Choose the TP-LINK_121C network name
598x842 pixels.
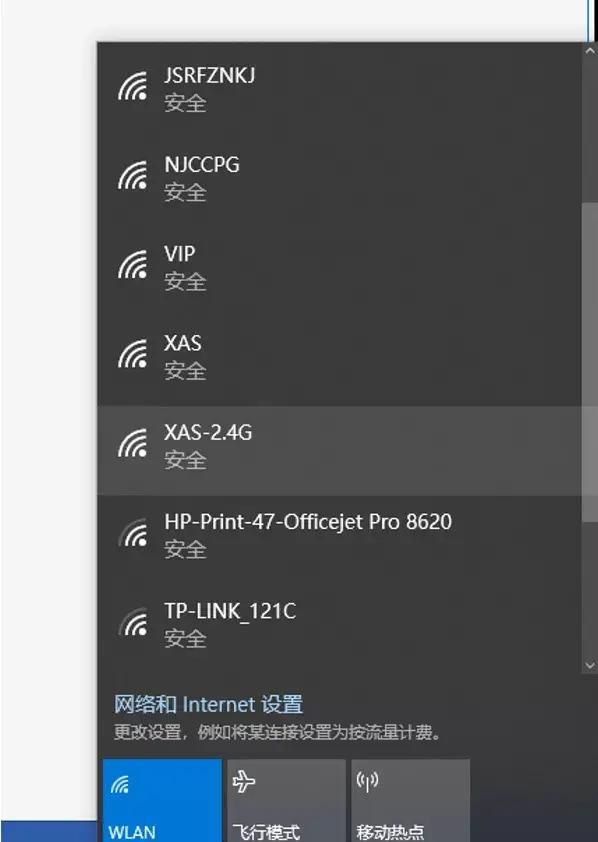pos(230,611)
